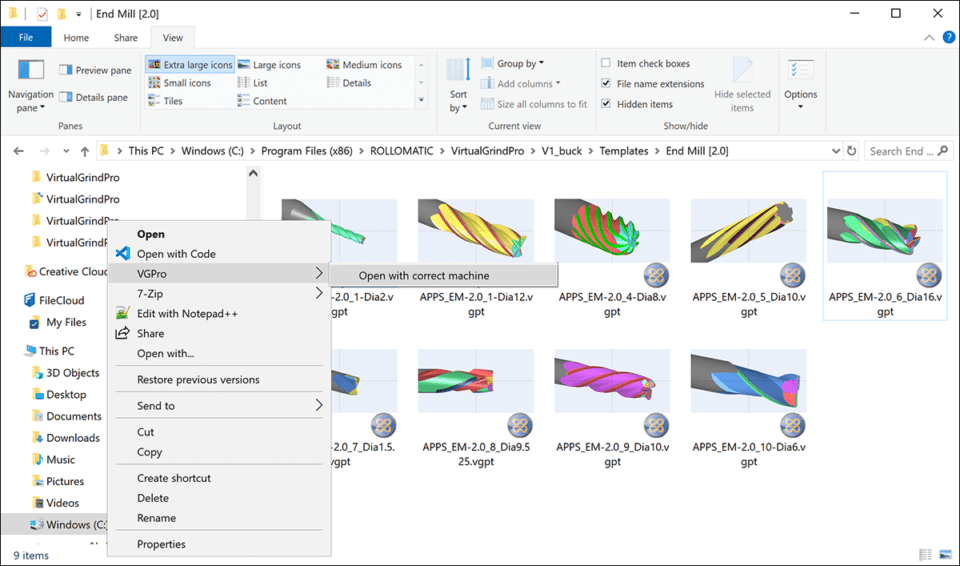This screenshot has width=960, height=566.
Task: Choose Open with correct machine
Action: tap(443, 276)
